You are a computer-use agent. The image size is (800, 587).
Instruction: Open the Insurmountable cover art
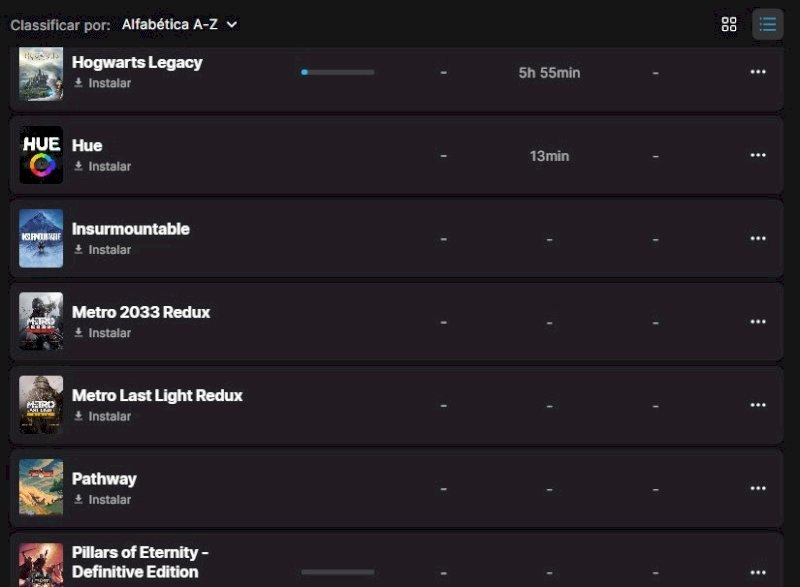click(41, 238)
